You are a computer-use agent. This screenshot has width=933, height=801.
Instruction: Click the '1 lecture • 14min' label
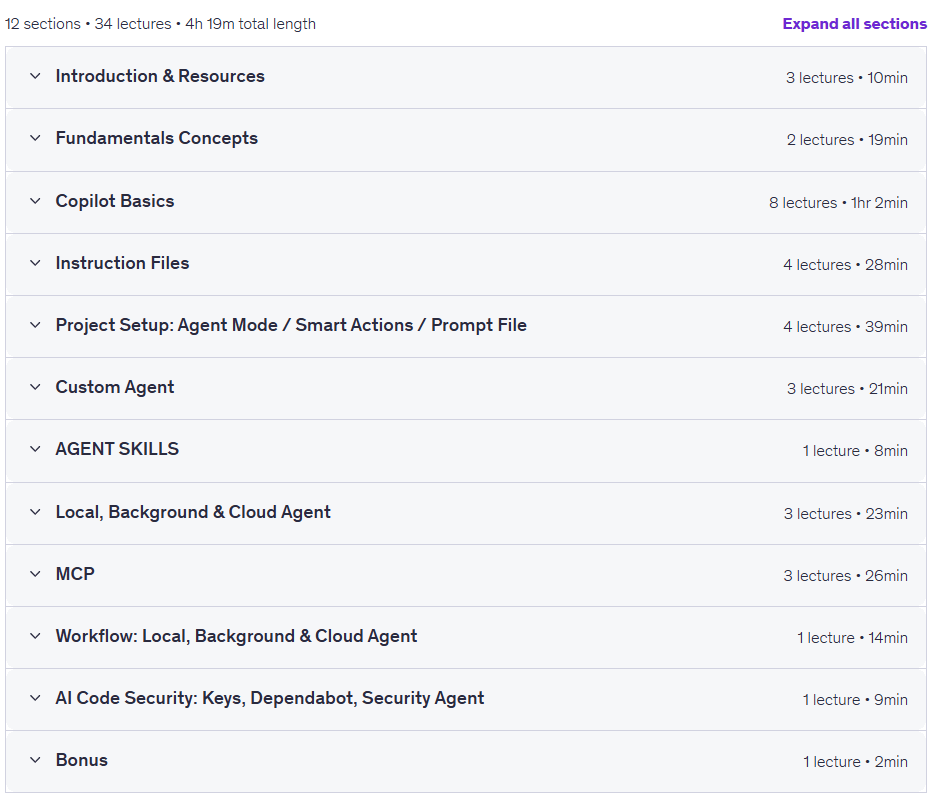[852, 638]
